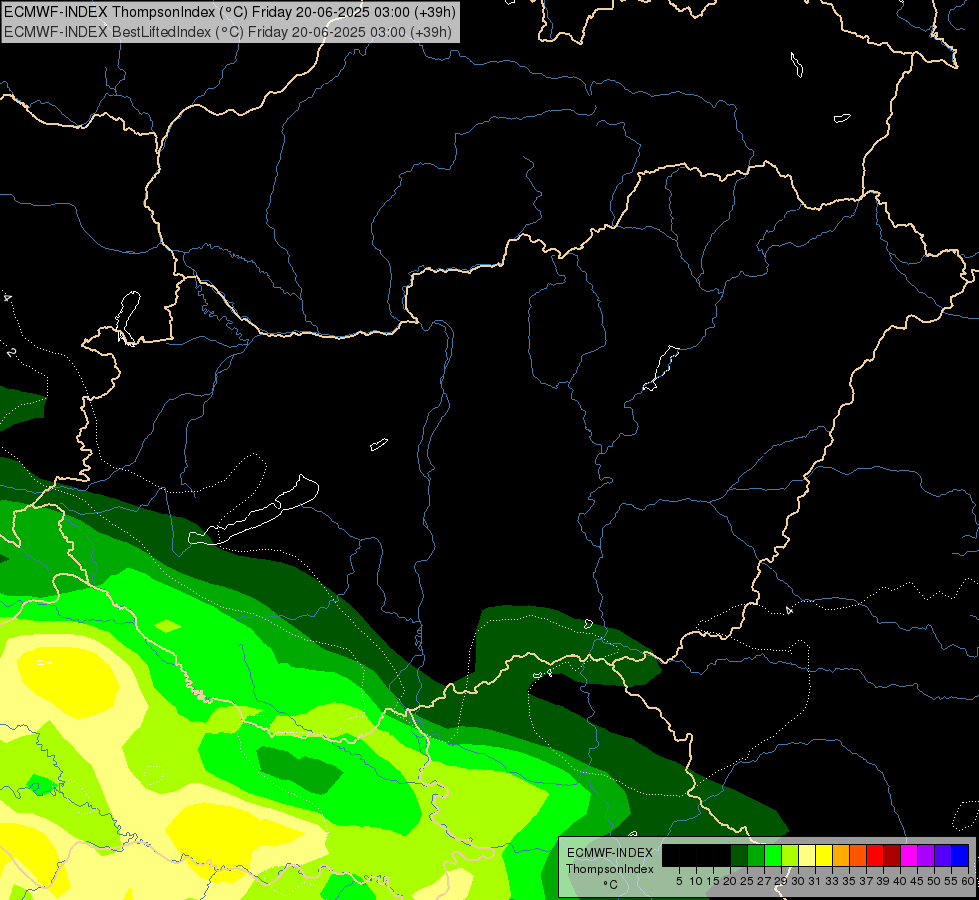The height and width of the screenshot is (900, 979).
Task: Click the bright green 27-29 legend swatch
Action: click(773, 855)
